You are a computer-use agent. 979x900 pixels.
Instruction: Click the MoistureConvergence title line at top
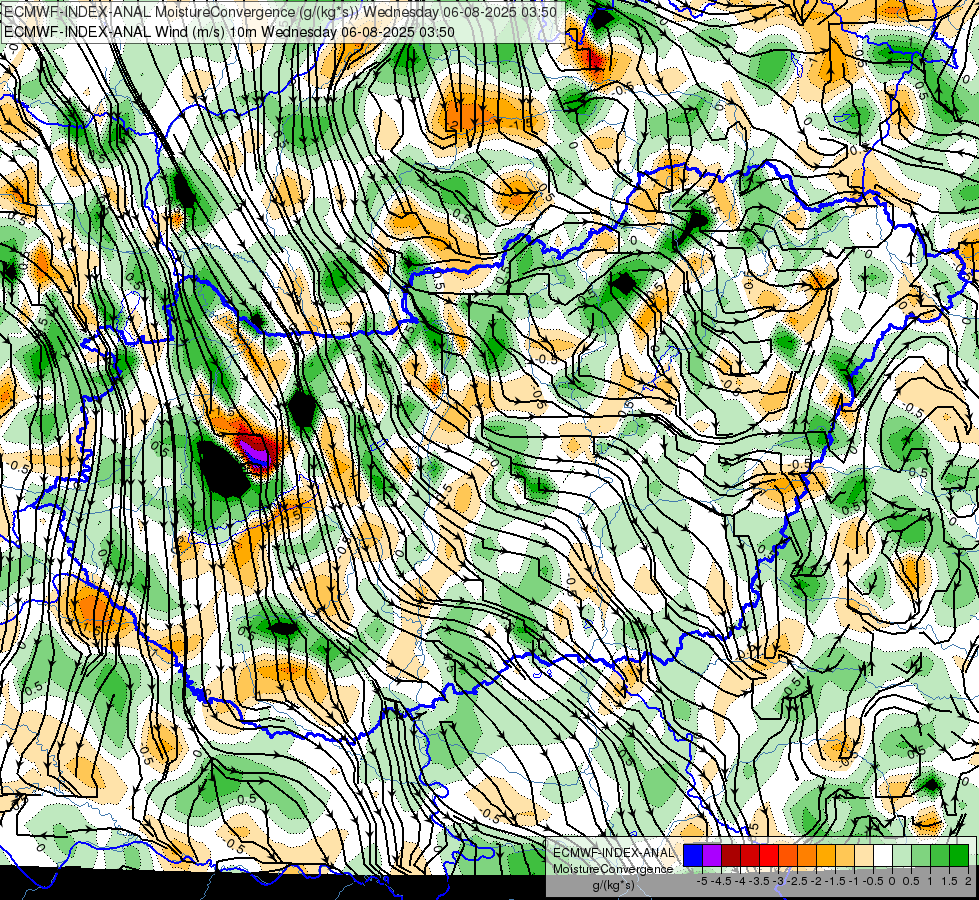(280, 12)
